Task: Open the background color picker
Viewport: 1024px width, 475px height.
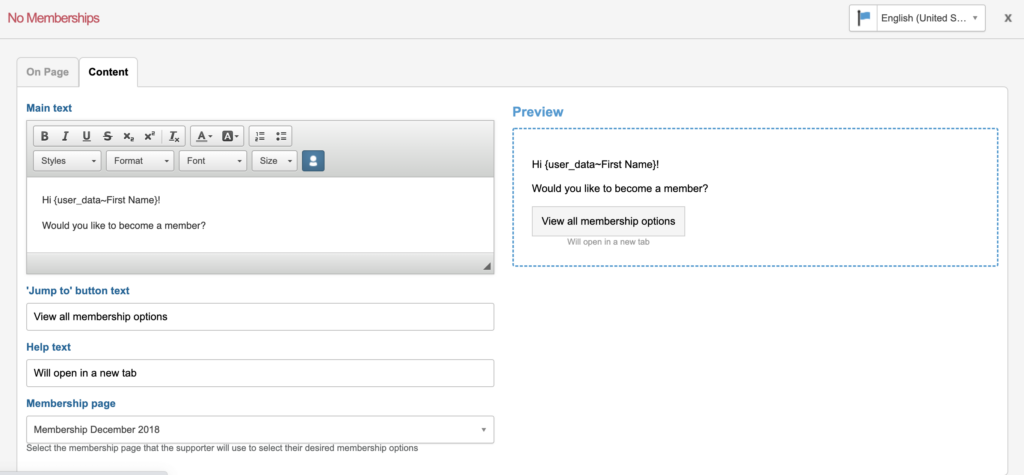Action: pyautogui.click(x=230, y=136)
